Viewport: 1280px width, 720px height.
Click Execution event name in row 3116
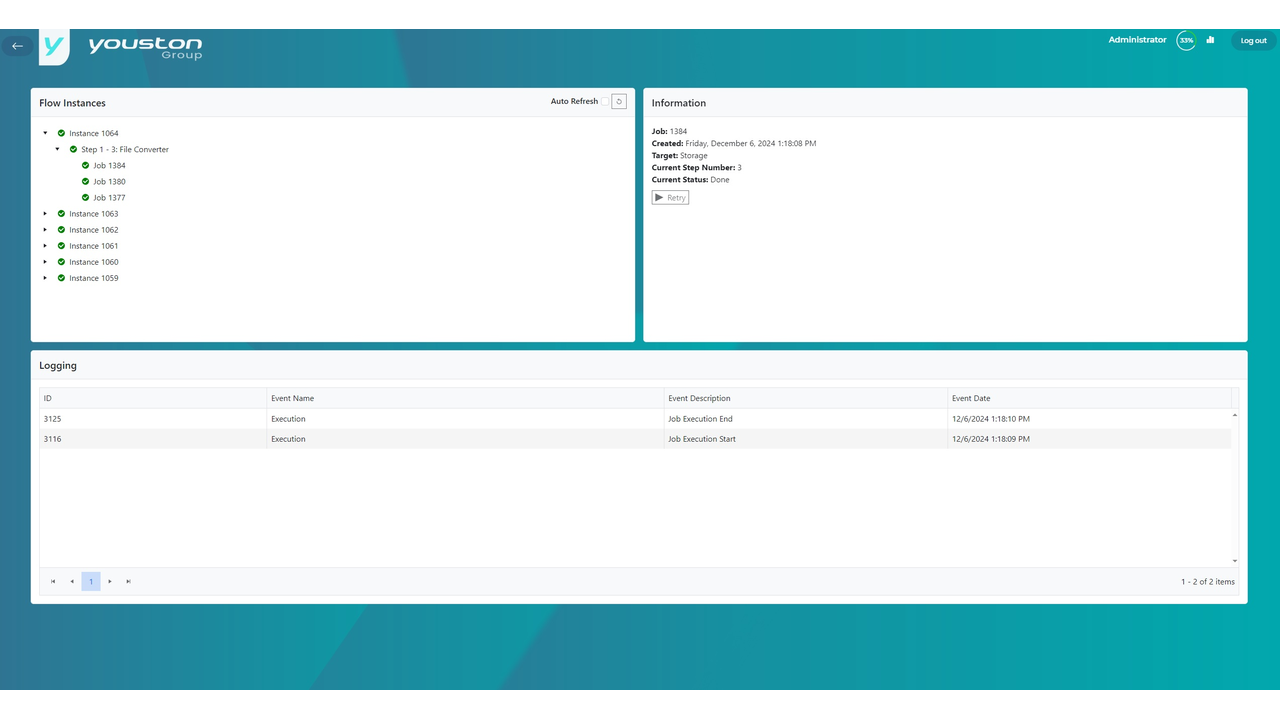point(466,439)
